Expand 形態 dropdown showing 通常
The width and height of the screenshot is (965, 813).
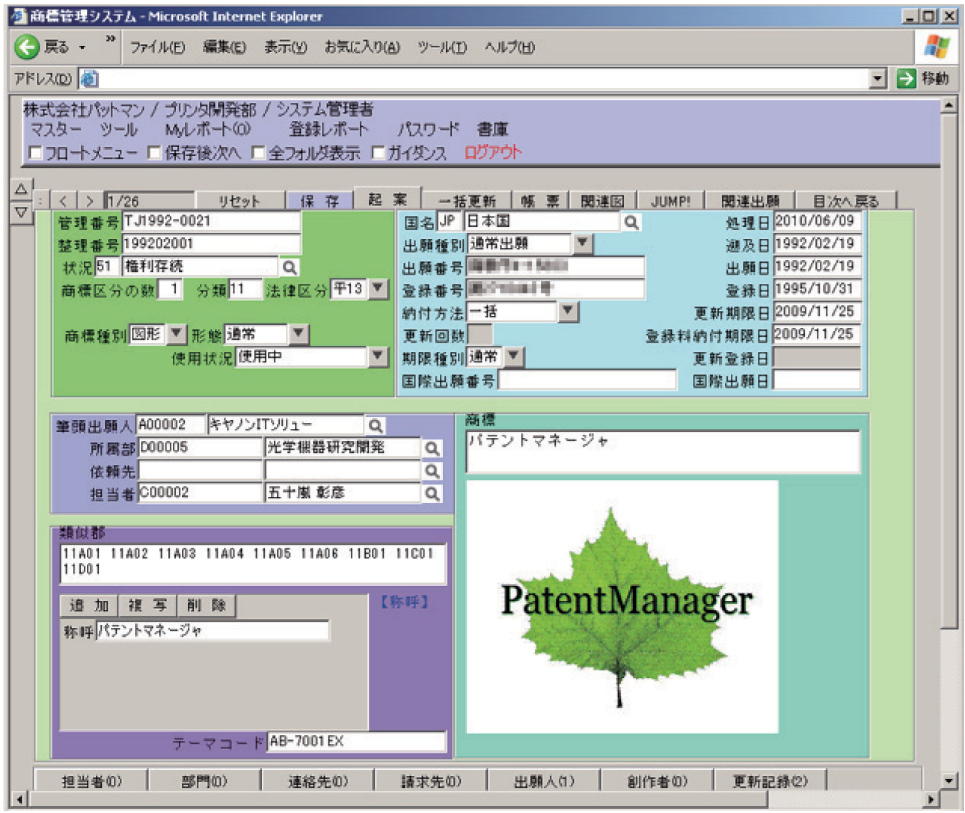pyautogui.click(x=298, y=334)
